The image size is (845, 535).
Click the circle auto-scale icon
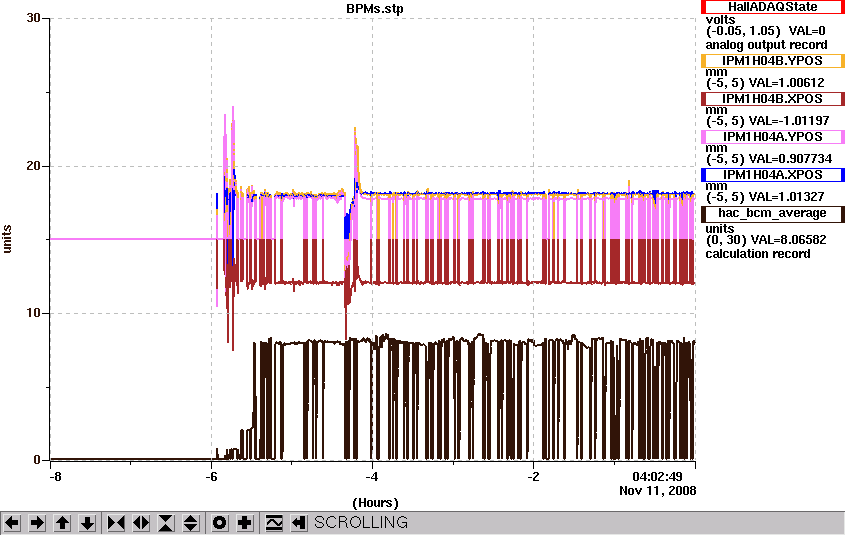click(x=220, y=523)
